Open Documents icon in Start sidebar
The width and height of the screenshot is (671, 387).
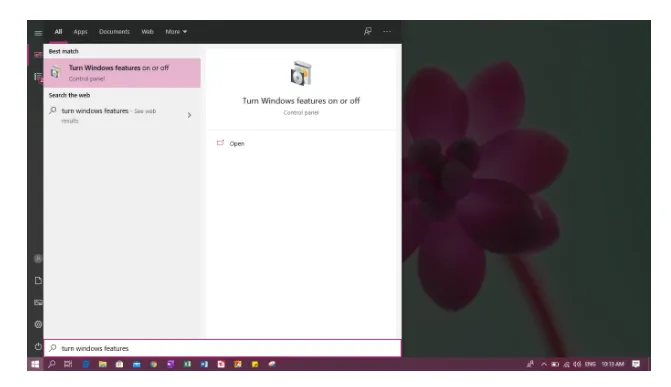pyautogui.click(x=38, y=280)
